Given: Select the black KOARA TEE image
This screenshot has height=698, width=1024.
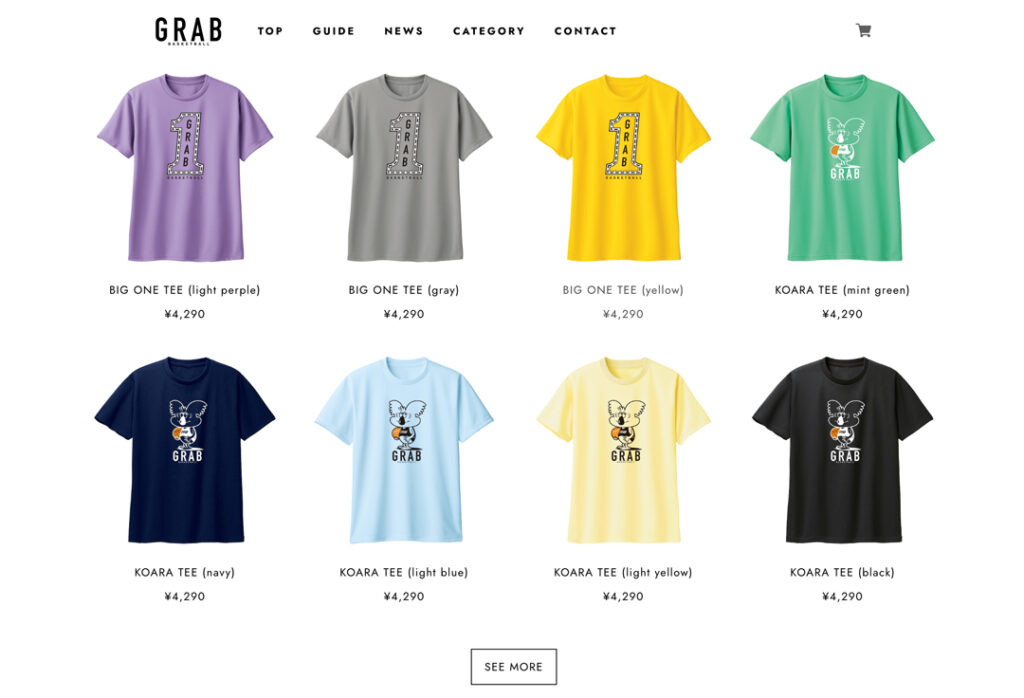Looking at the screenshot, I should click(x=842, y=450).
